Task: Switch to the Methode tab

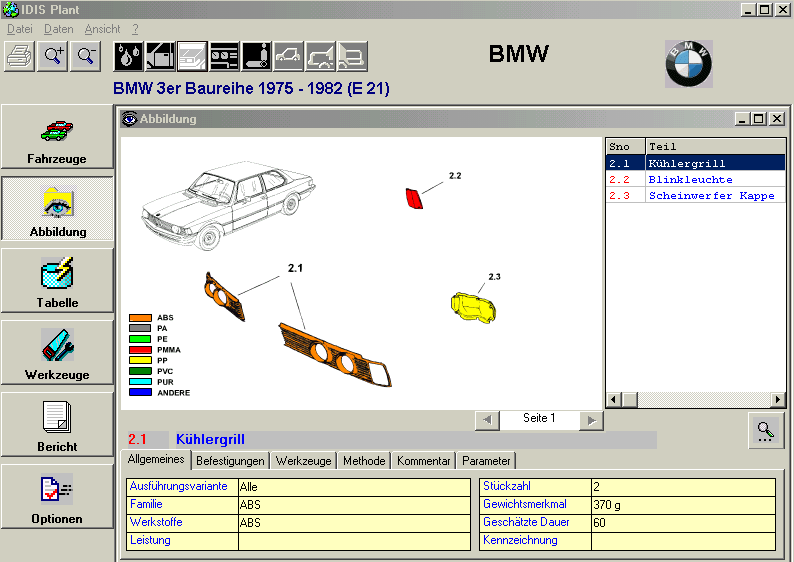Action: click(364, 461)
